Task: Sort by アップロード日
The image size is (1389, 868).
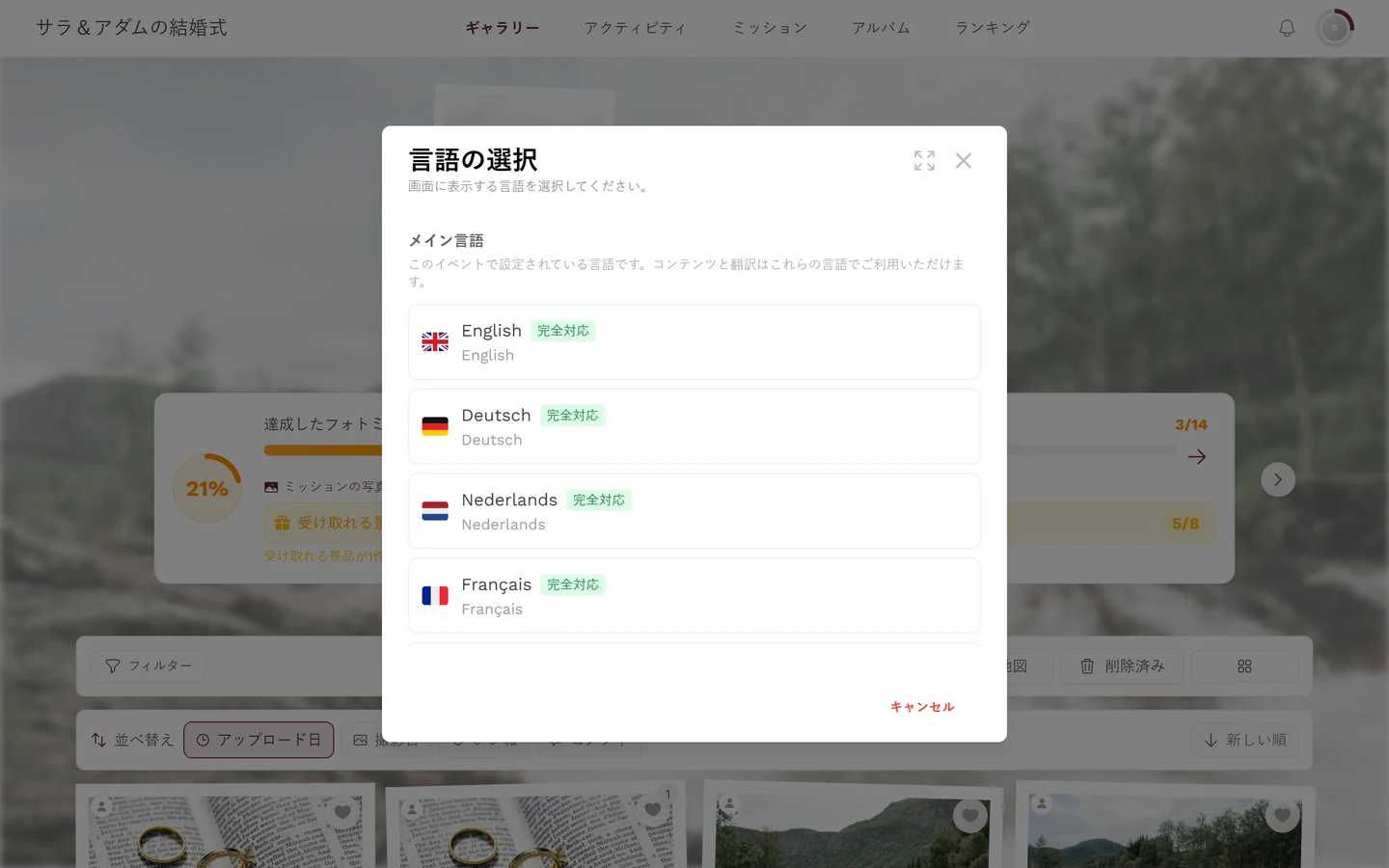Action: pyautogui.click(x=259, y=740)
